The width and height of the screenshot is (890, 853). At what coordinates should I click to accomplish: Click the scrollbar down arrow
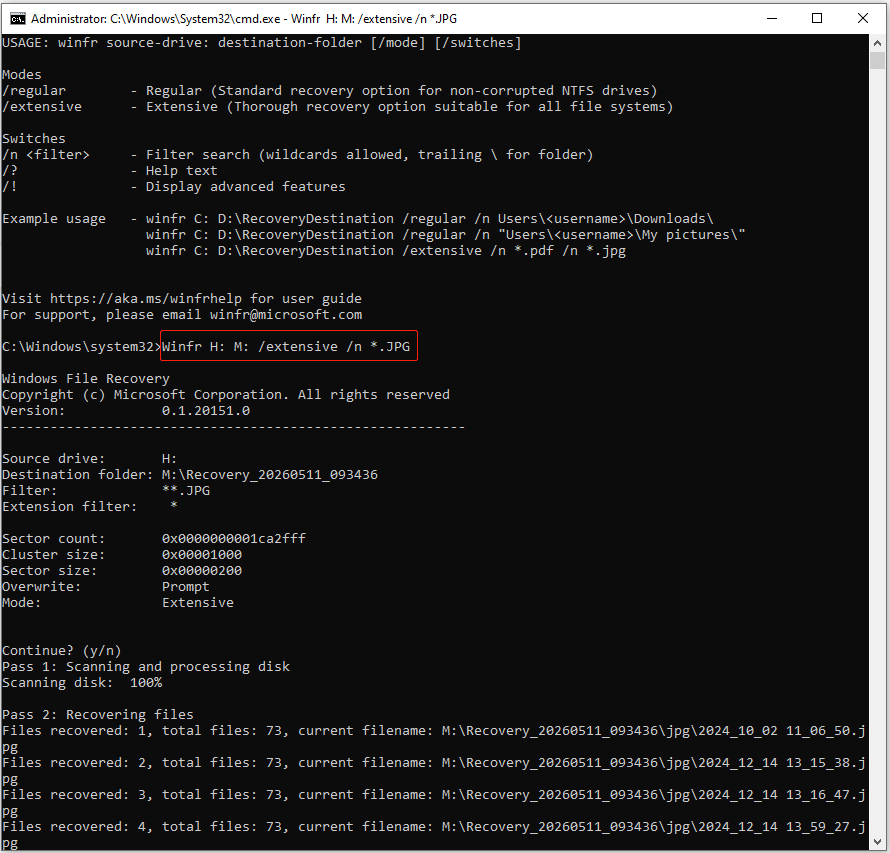pyautogui.click(x=877, y=842)
